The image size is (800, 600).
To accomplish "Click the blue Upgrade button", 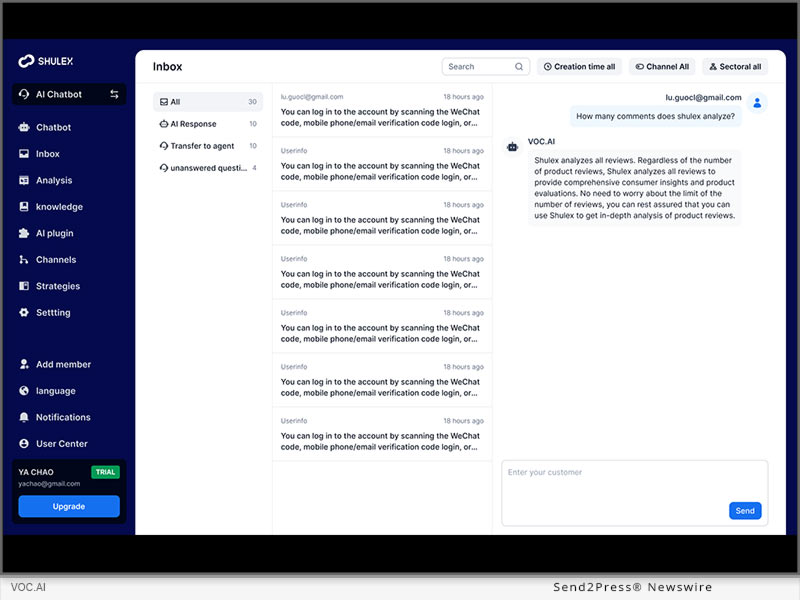I will [69, 506].
